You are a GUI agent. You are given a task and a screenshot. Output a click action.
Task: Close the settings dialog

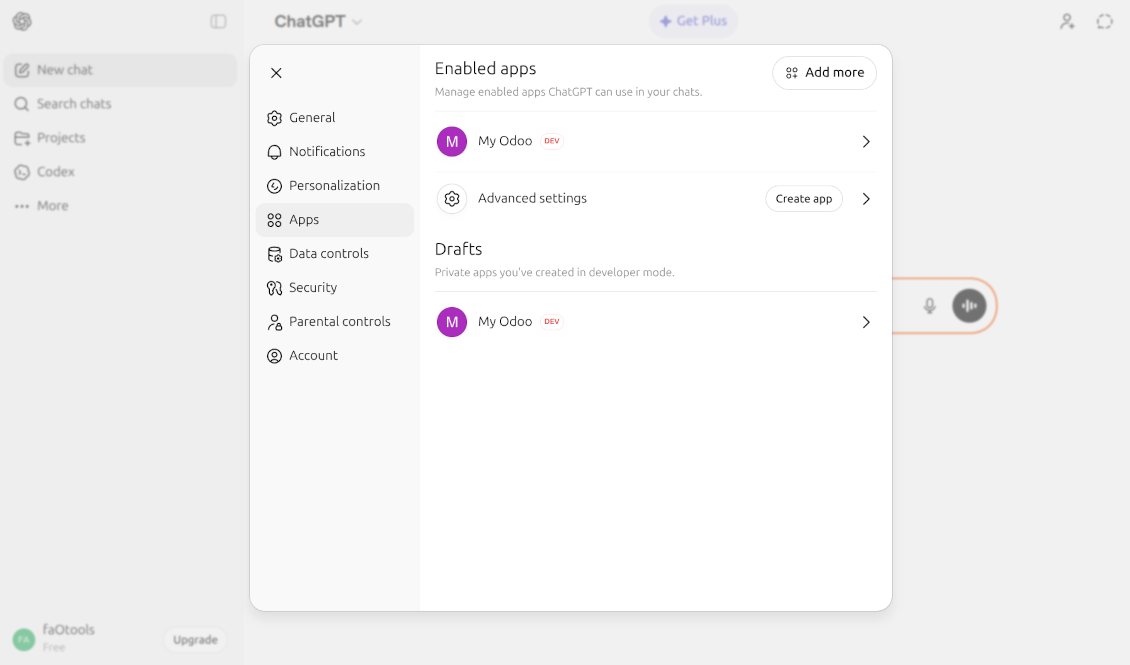point(276,72)
